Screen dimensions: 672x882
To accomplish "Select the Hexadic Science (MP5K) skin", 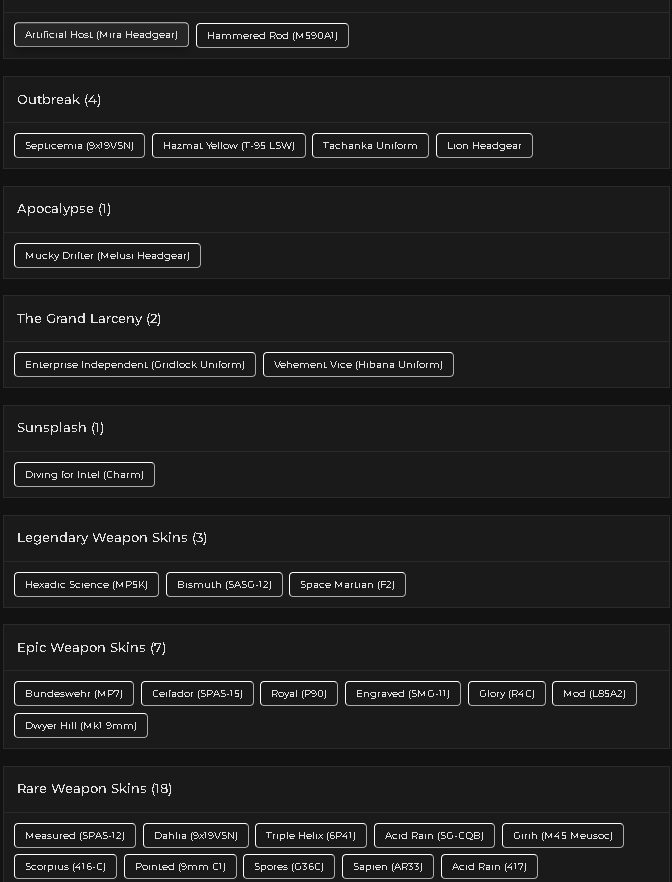I will [87, 584].
